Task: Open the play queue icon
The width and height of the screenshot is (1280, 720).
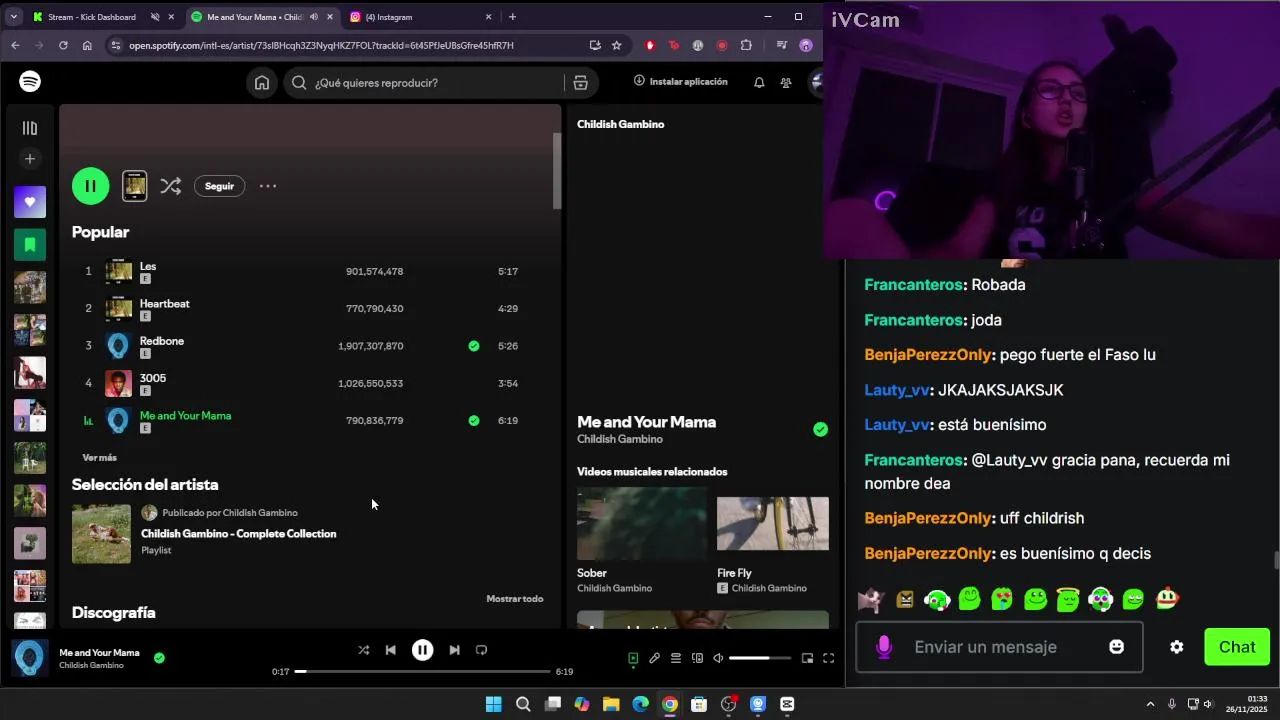Action: (676, 658)
